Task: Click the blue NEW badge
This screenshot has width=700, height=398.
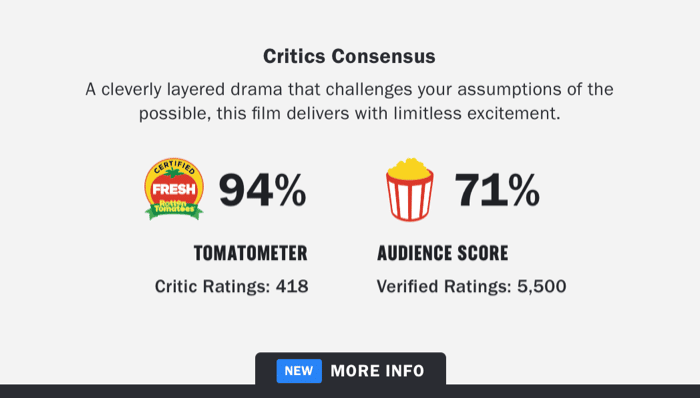Action: [x=299, y=371]
